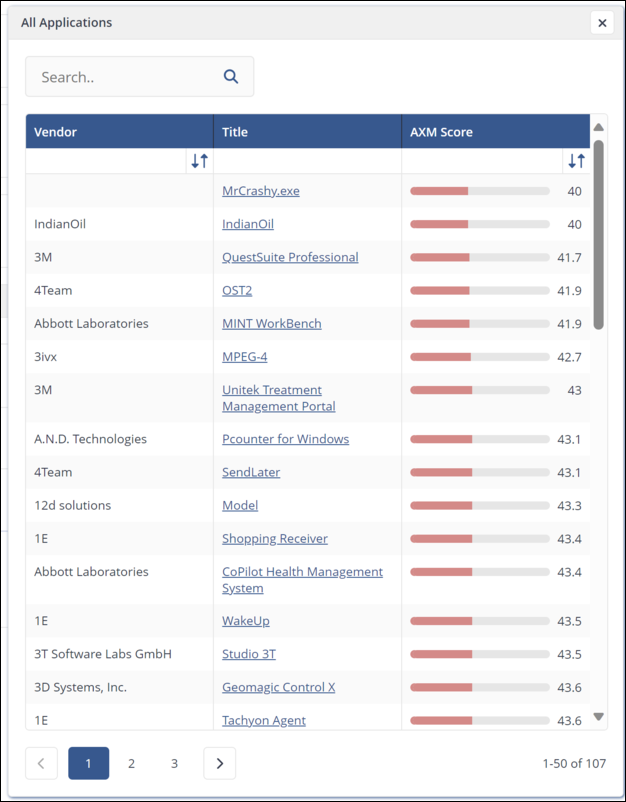Go to next page arrow
Screen dimensions: 626x802
click(219, 763)
